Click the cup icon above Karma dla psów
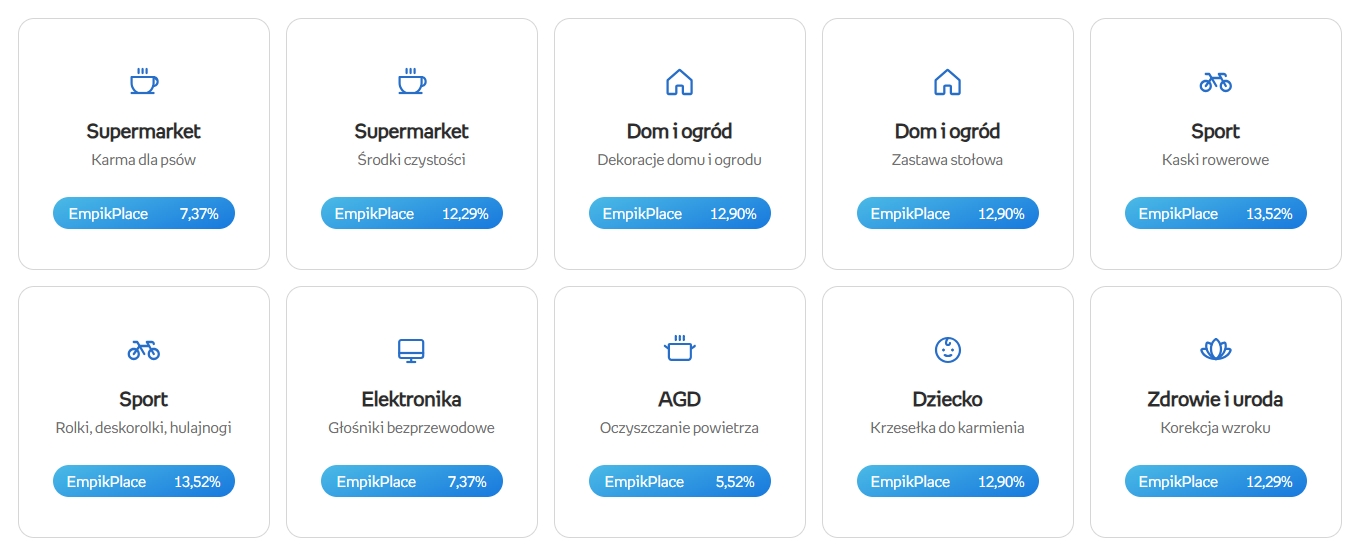1366x560 pixels. coord(144,81)
